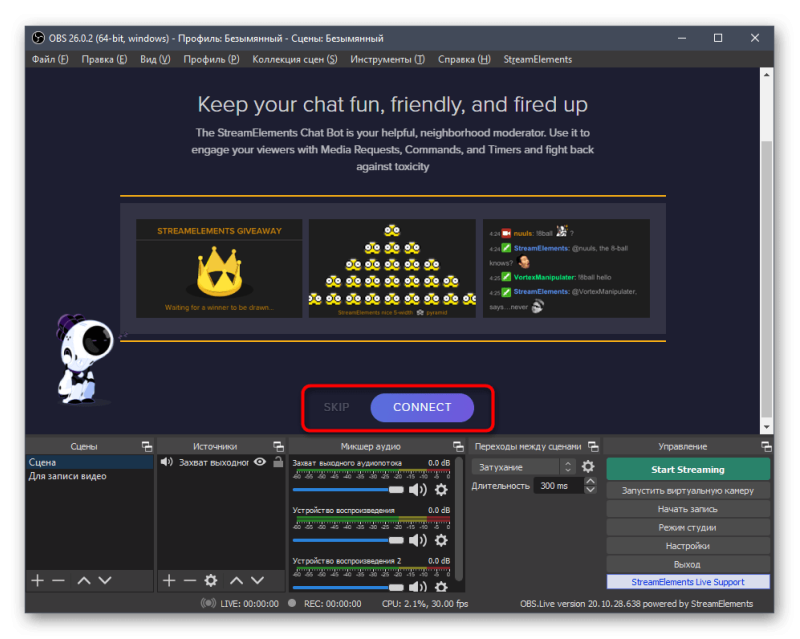Enable Режим студии
This screenshot has height=639, width=800.
click(688, 527)
